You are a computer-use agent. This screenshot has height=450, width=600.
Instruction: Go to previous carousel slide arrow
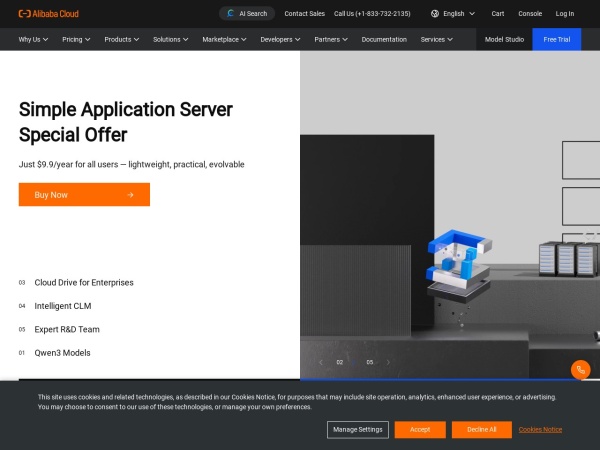tap(321, 362)
